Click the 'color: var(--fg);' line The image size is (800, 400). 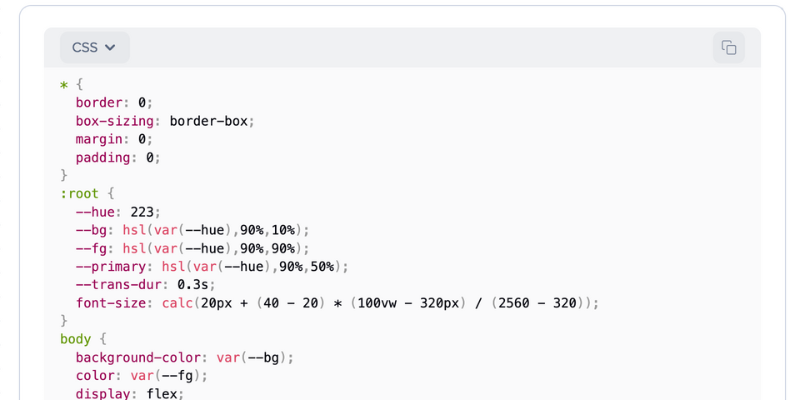click(x=142, y=375)
